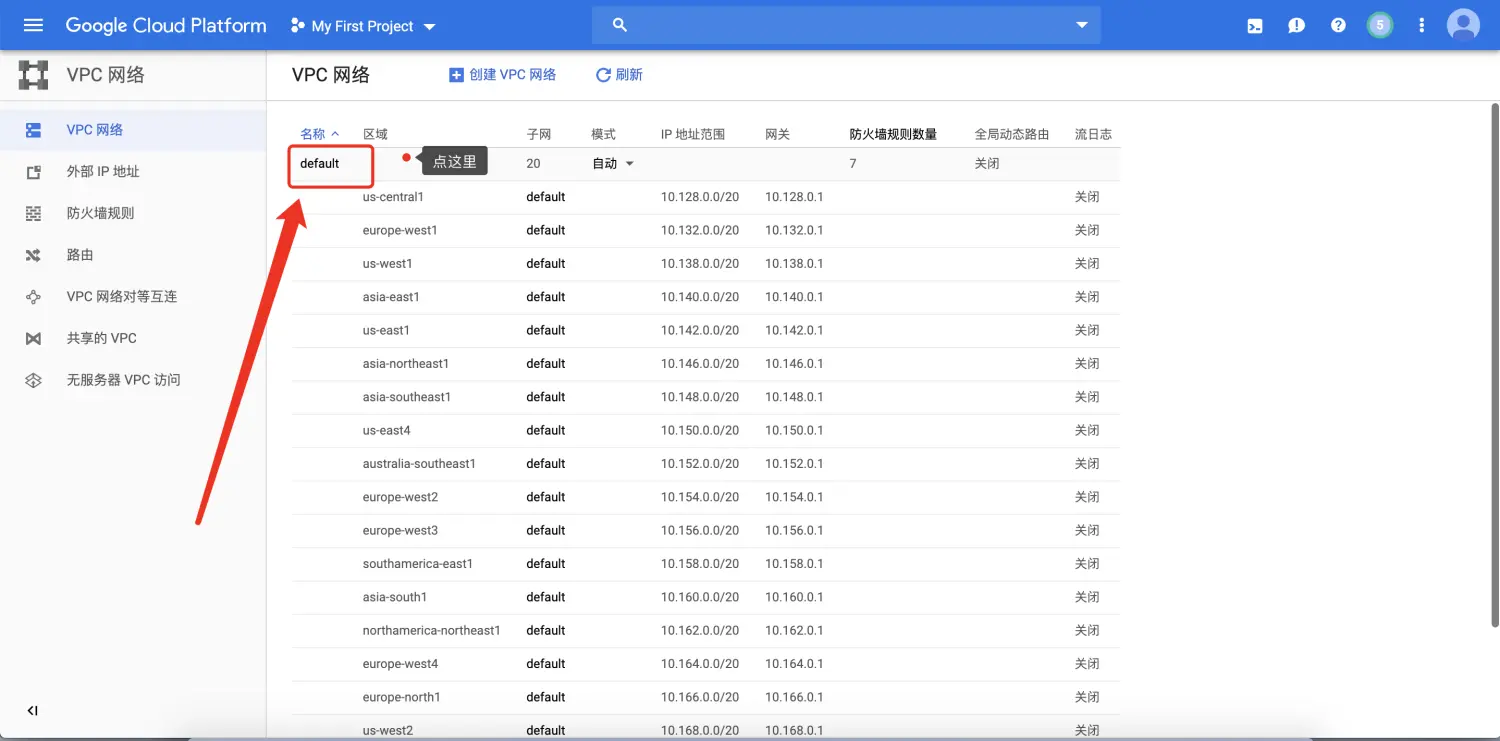
Task: Open Cloud Shell terminal icon
Action: pyautogui.click(x=1254, y=26)
